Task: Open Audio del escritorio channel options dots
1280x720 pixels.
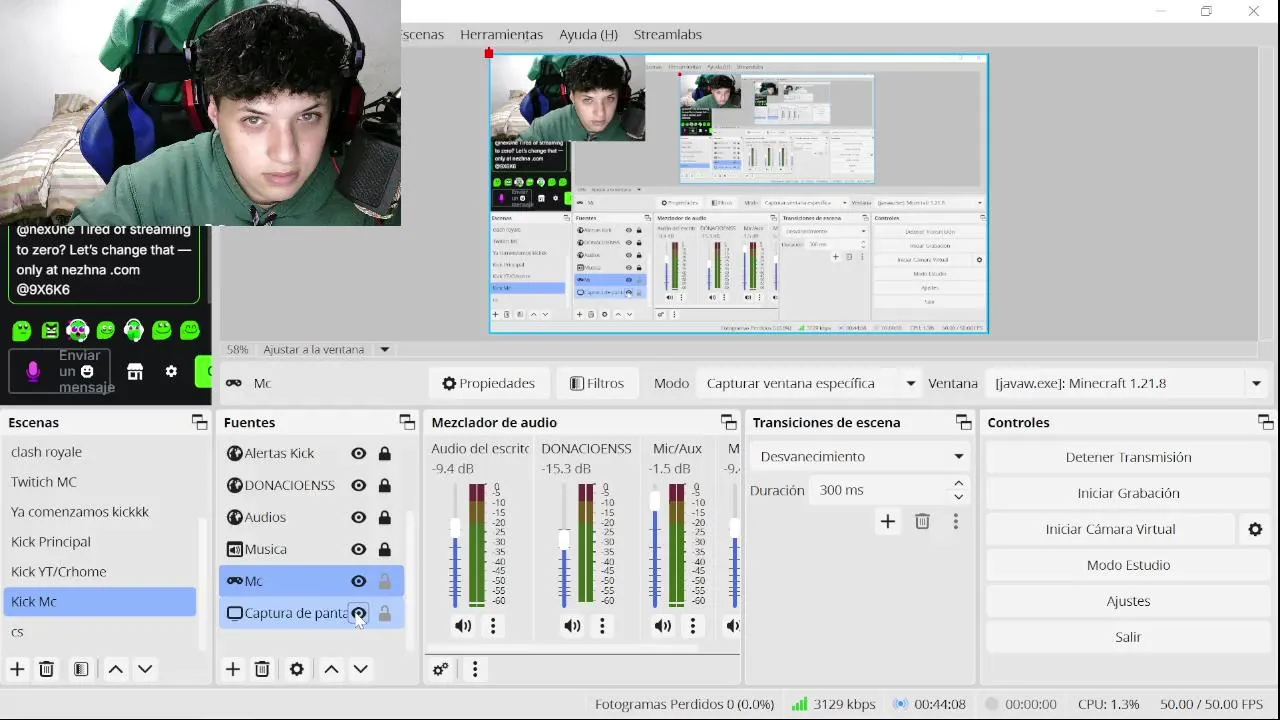Action: tap(493, 626)
